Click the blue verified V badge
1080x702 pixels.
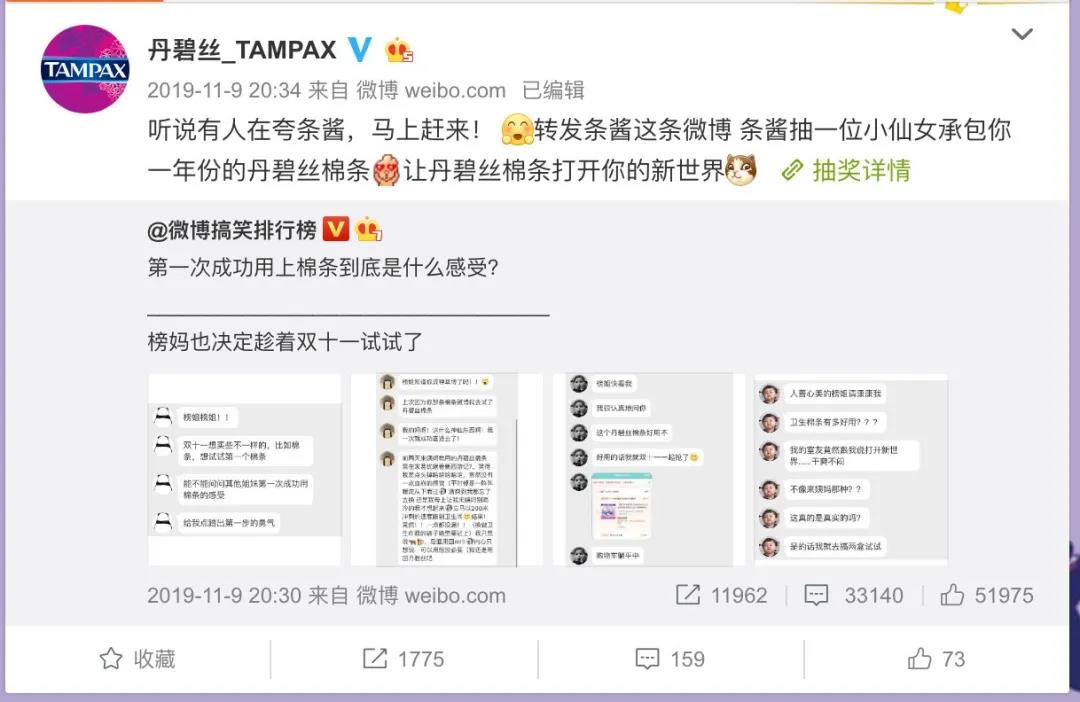359,50
